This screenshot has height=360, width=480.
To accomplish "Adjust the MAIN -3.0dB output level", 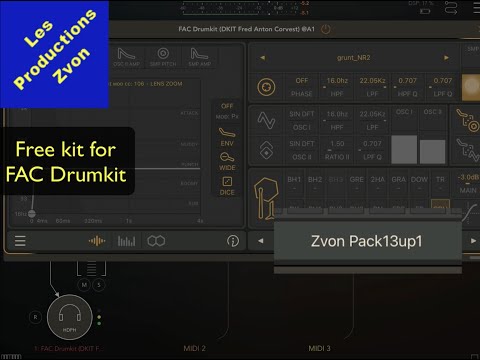I will [468, 184].
